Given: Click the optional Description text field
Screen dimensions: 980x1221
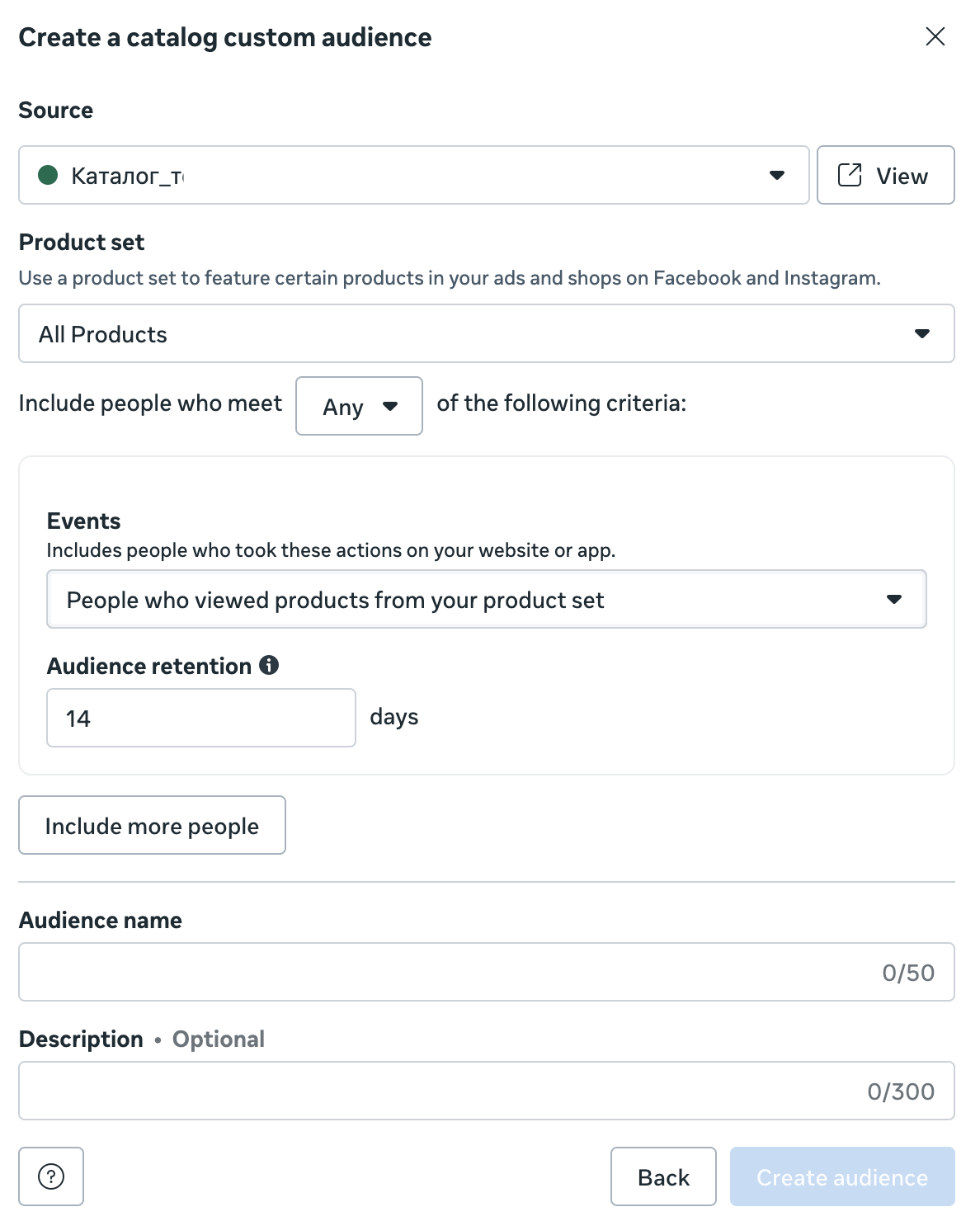Looking at the screenshot, I should coord(437,1091).
